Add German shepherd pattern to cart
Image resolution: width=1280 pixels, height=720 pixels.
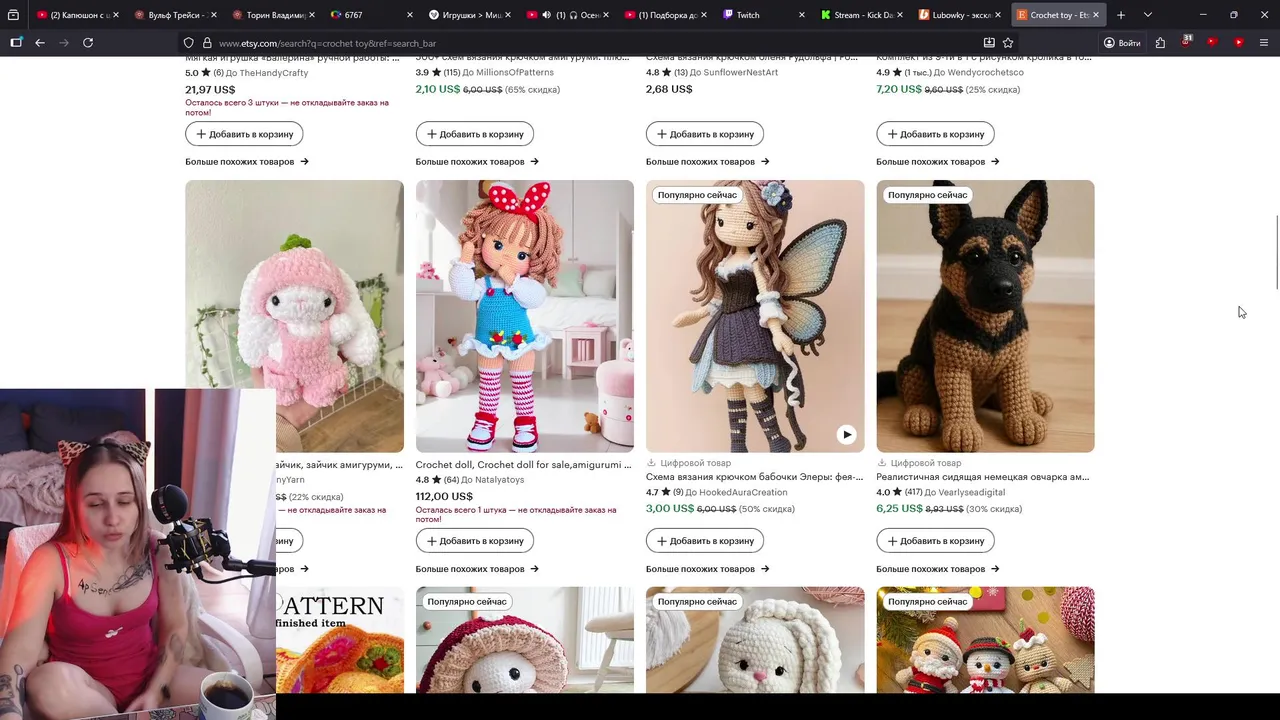935,541
